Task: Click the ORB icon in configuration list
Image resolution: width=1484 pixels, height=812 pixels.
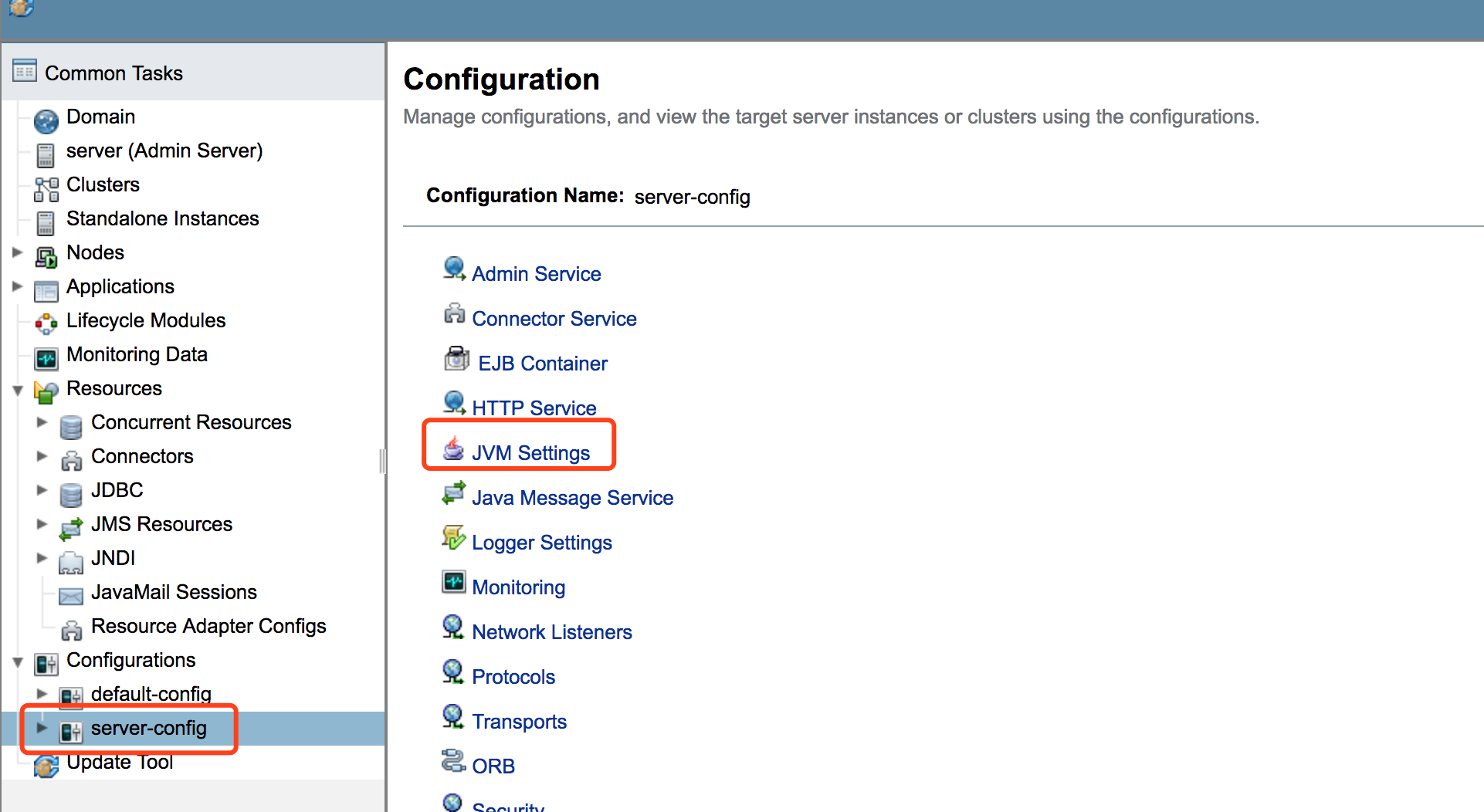Action: [453, 761]
